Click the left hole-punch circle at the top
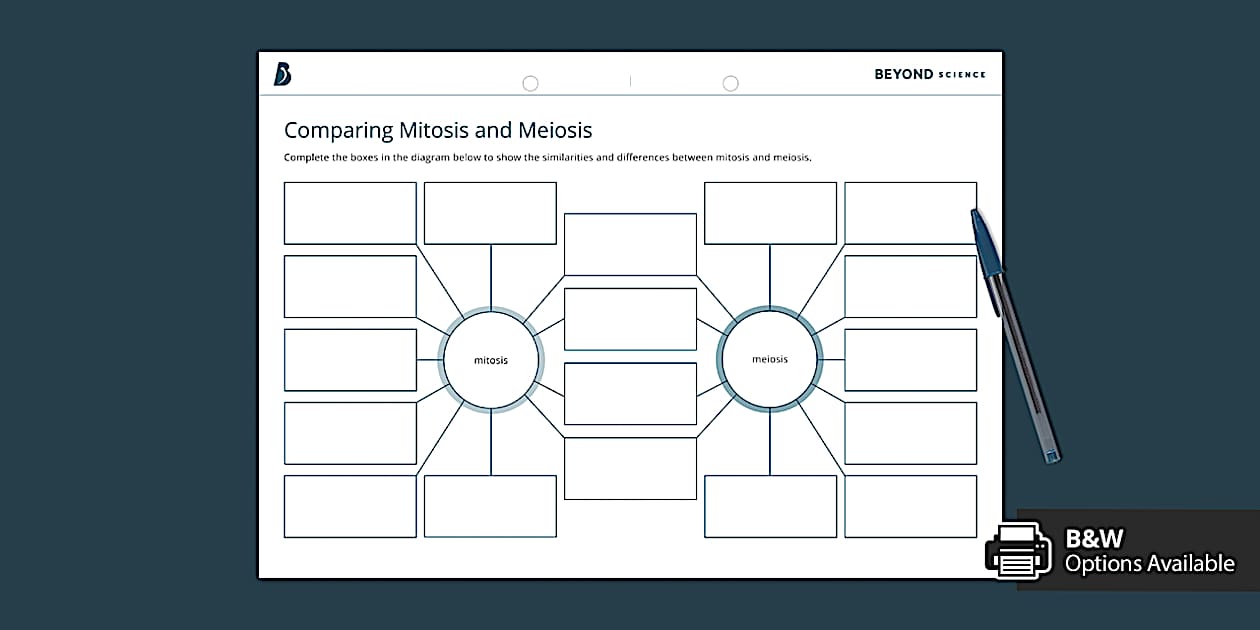 coord(530,83)
